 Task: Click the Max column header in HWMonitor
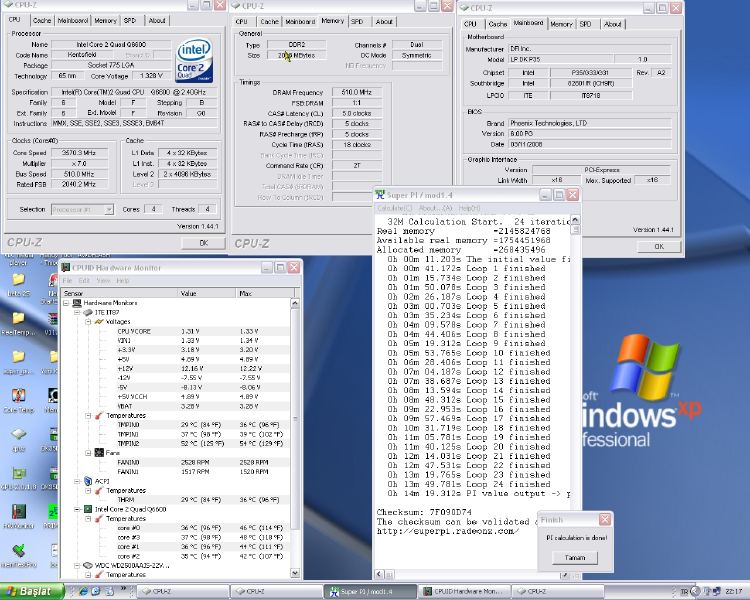click(x=265, y=293)
